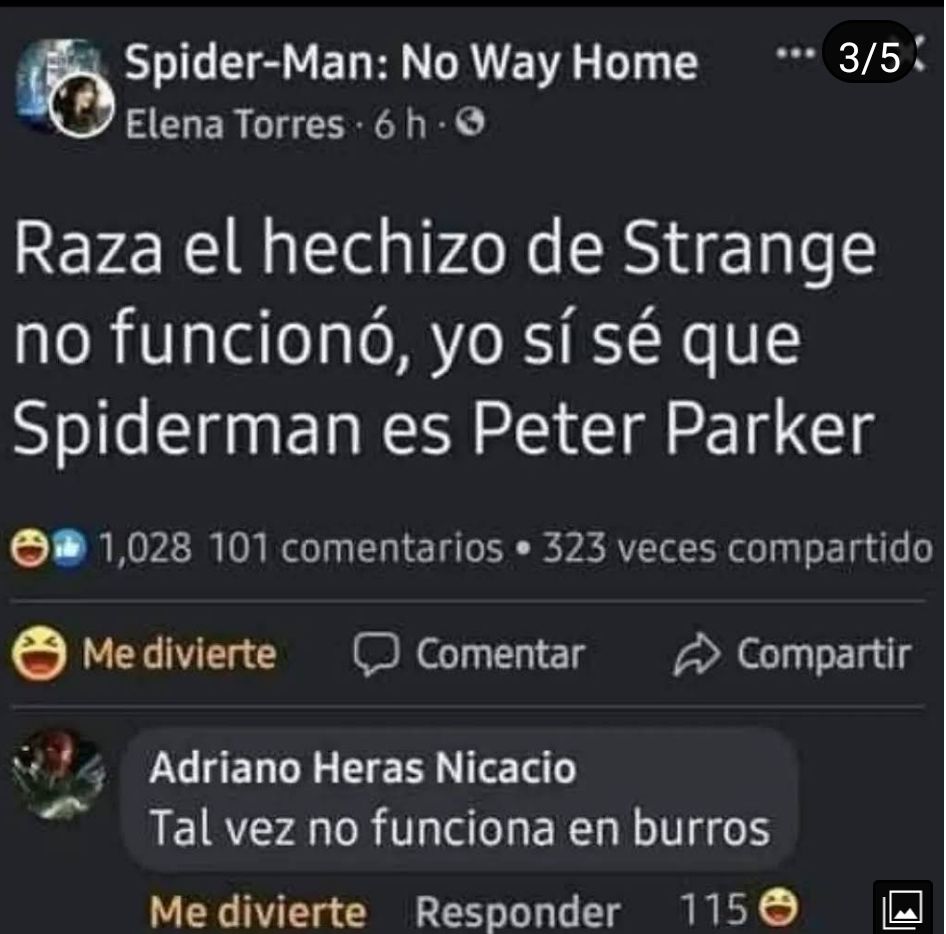Click the 3/5 image counter badge

point(869,57)
